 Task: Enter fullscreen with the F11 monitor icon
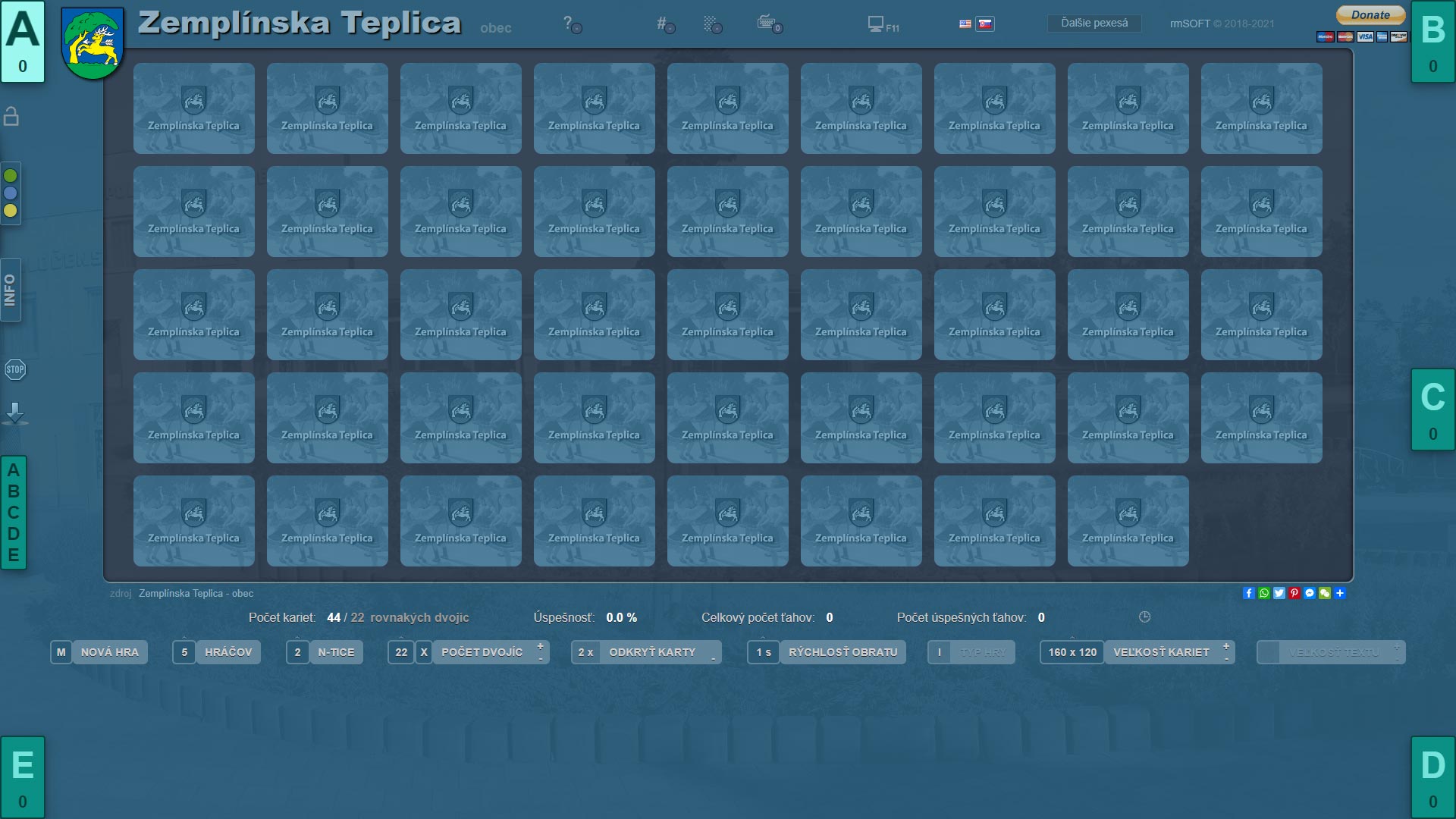[883, 24]
